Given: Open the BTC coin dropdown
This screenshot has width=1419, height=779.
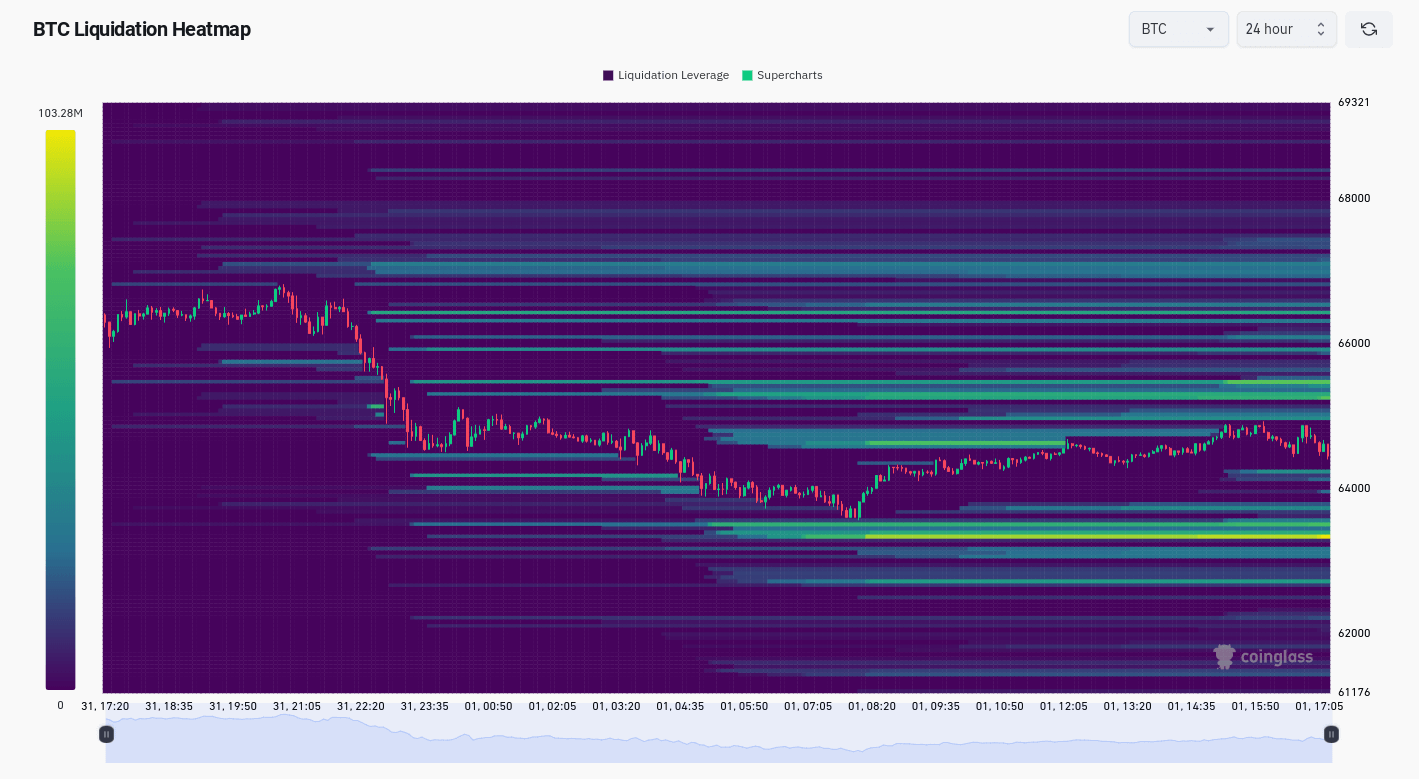Looking at the screenshot, I should tap(1178, 29).
